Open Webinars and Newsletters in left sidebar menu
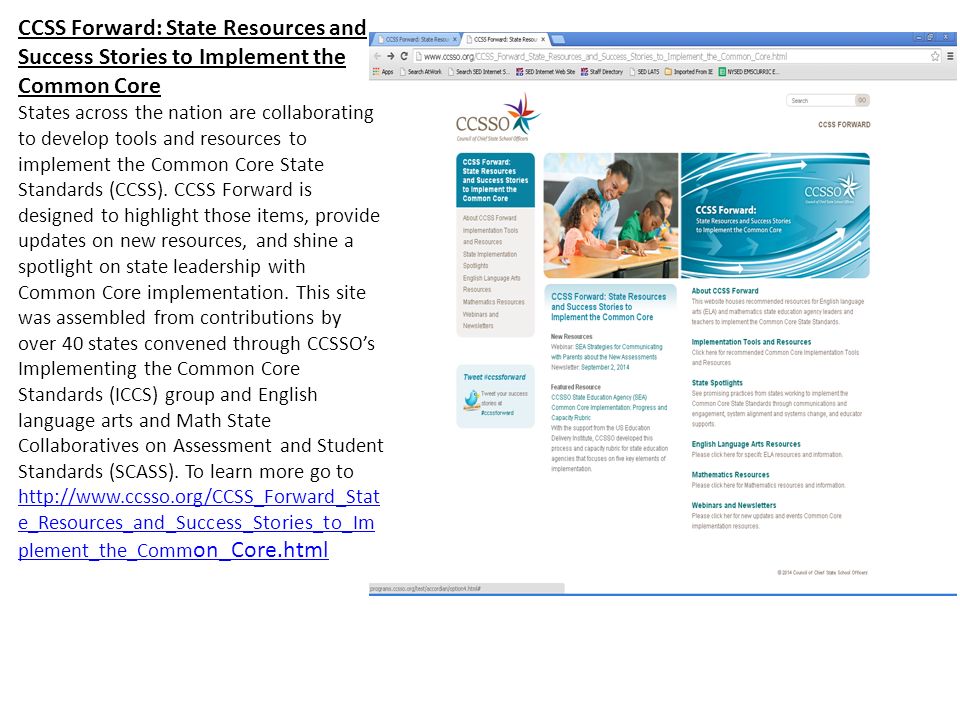Screen dimensions: 960x720 click(x=481, y=320)
